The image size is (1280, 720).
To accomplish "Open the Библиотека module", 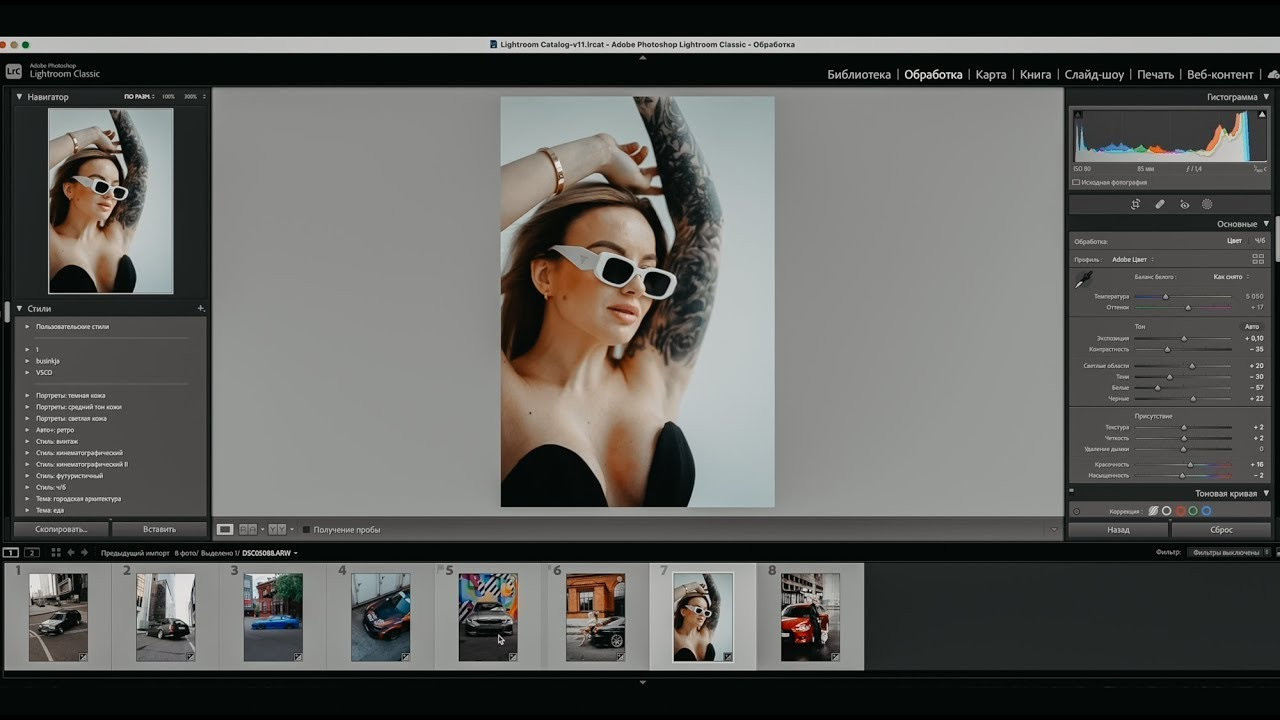I will [x=858, y=75].
